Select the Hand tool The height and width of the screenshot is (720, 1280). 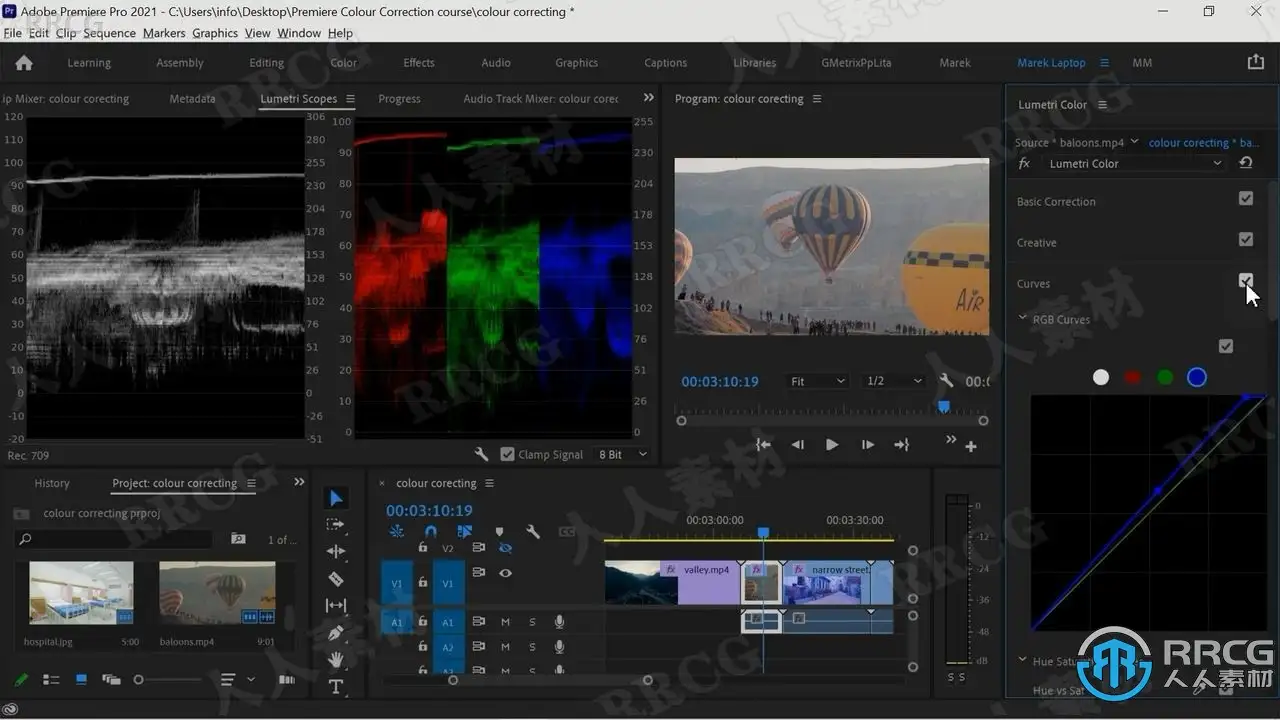(x=336, y=660)
